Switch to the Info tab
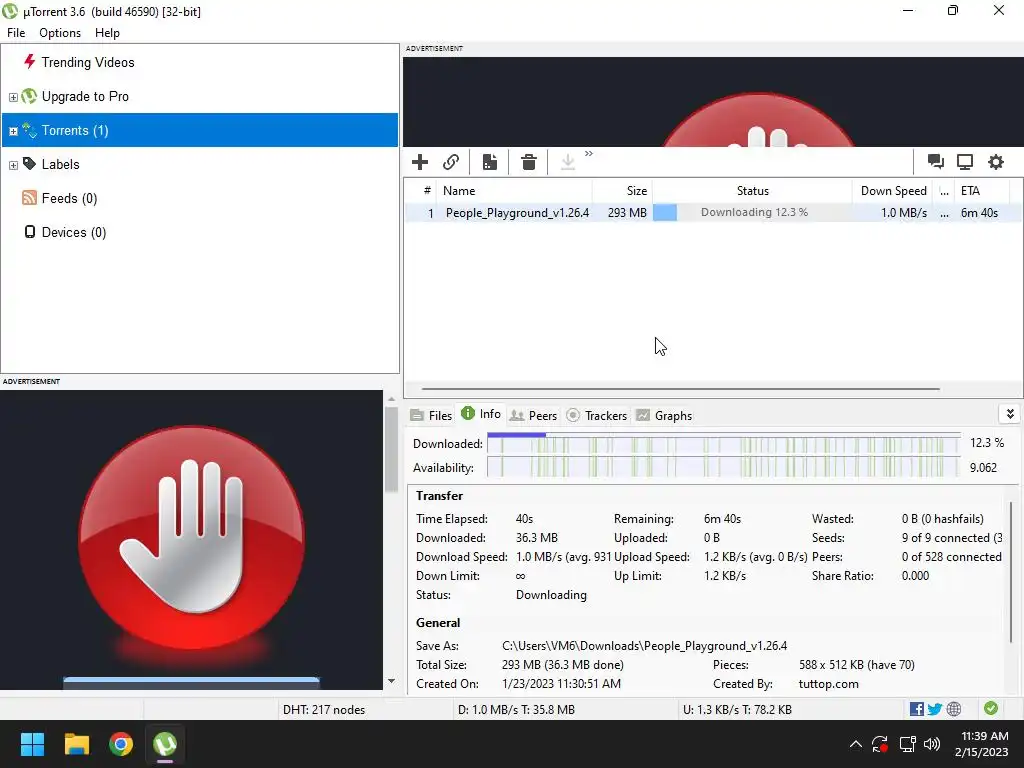 click(481, 414)
